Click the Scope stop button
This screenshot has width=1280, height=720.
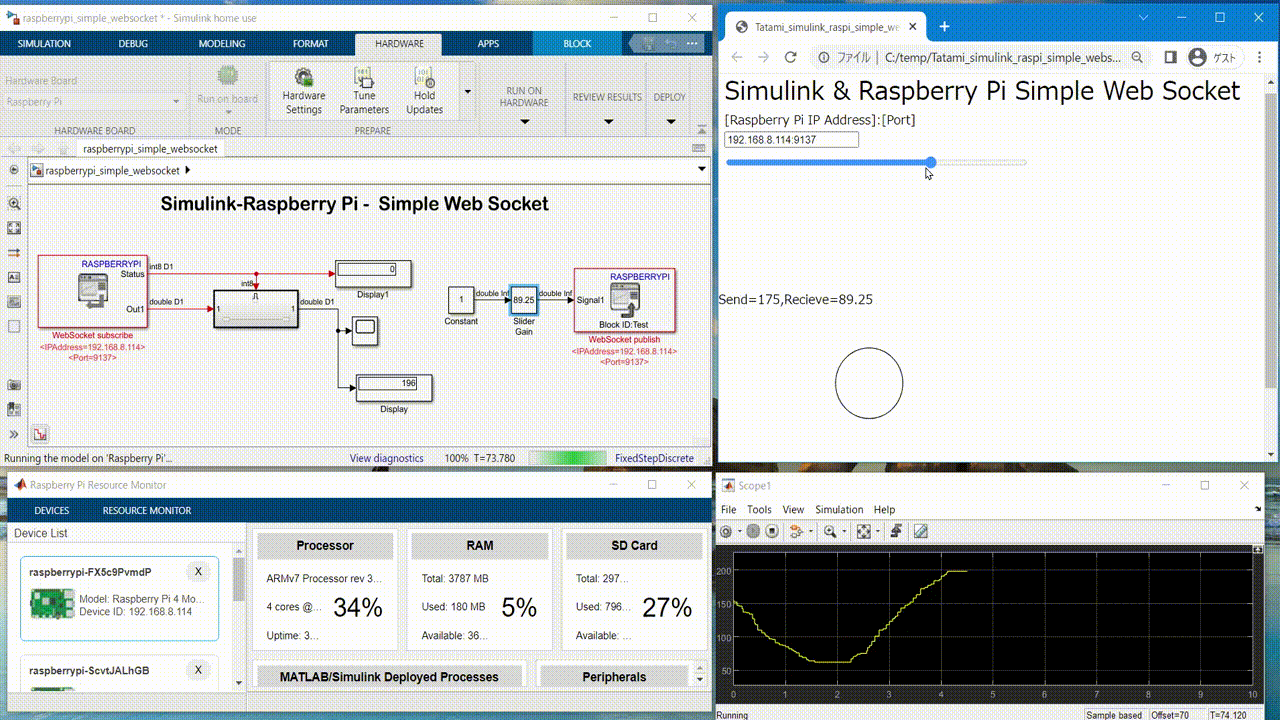coord(772,531)
